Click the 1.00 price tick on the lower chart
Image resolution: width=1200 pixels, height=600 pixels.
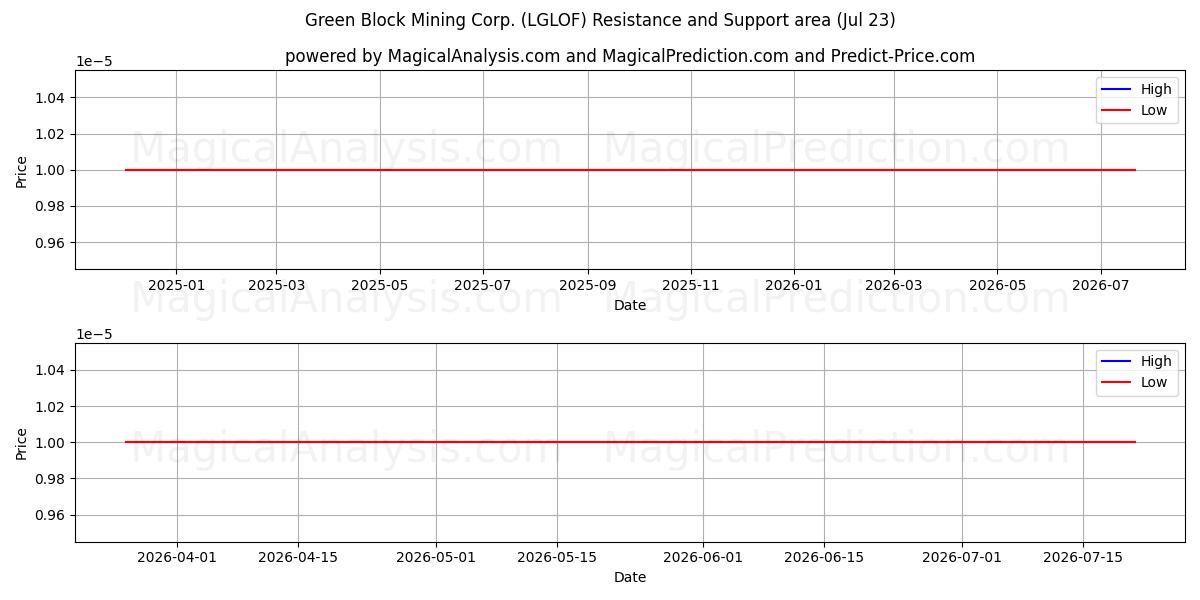[x=51, y=443]
